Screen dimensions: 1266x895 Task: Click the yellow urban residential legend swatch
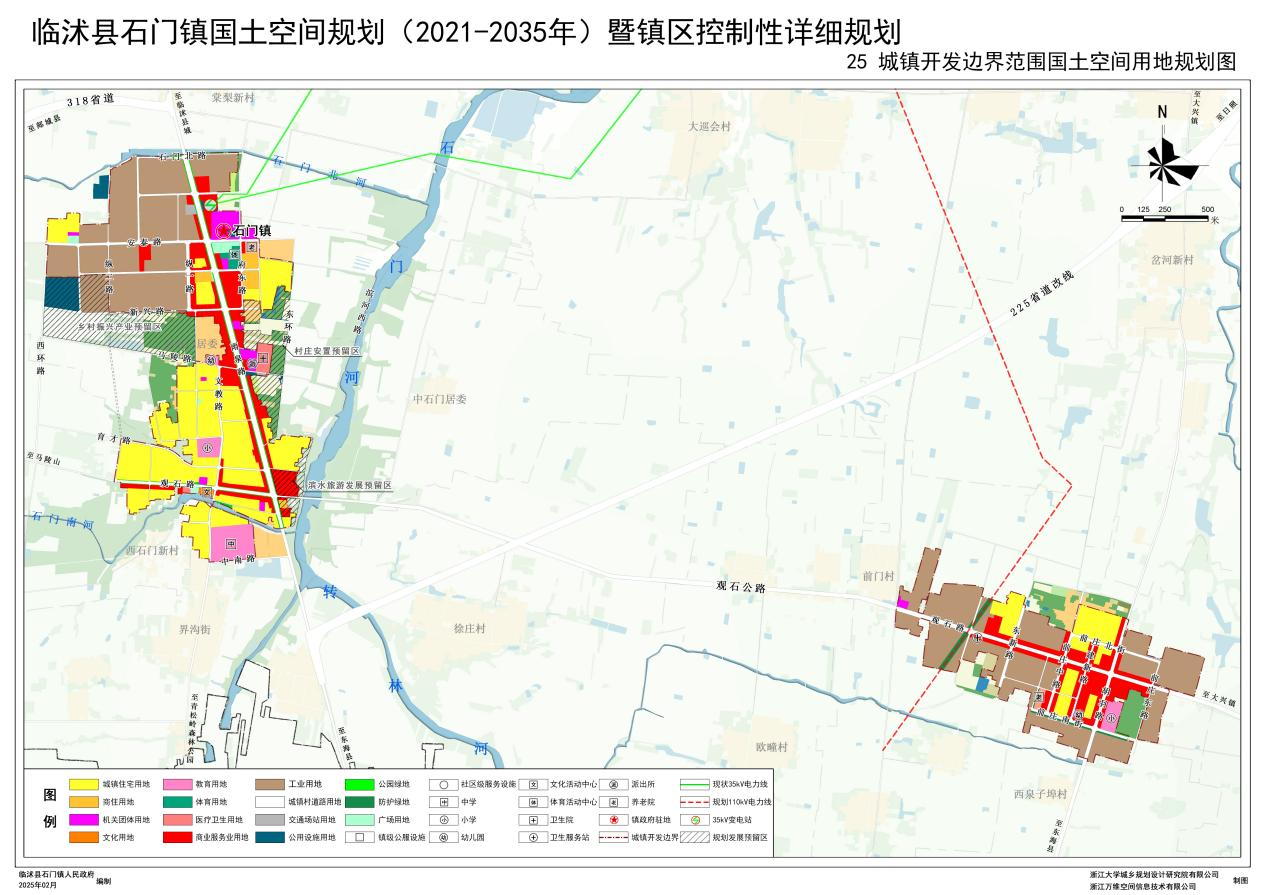[83, 785]
